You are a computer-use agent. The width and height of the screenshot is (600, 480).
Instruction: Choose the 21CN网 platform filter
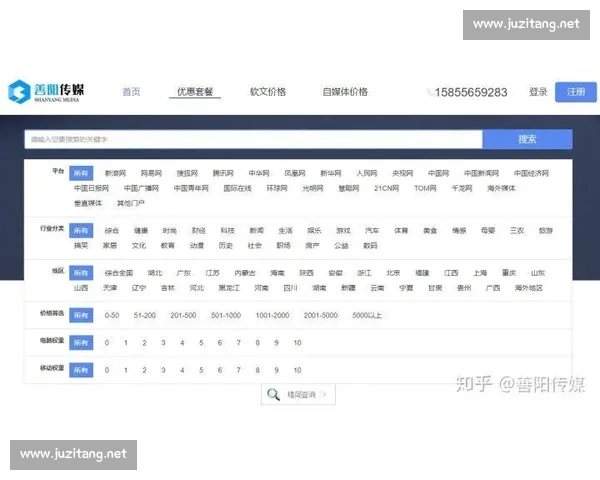click(x=386, y=188)
